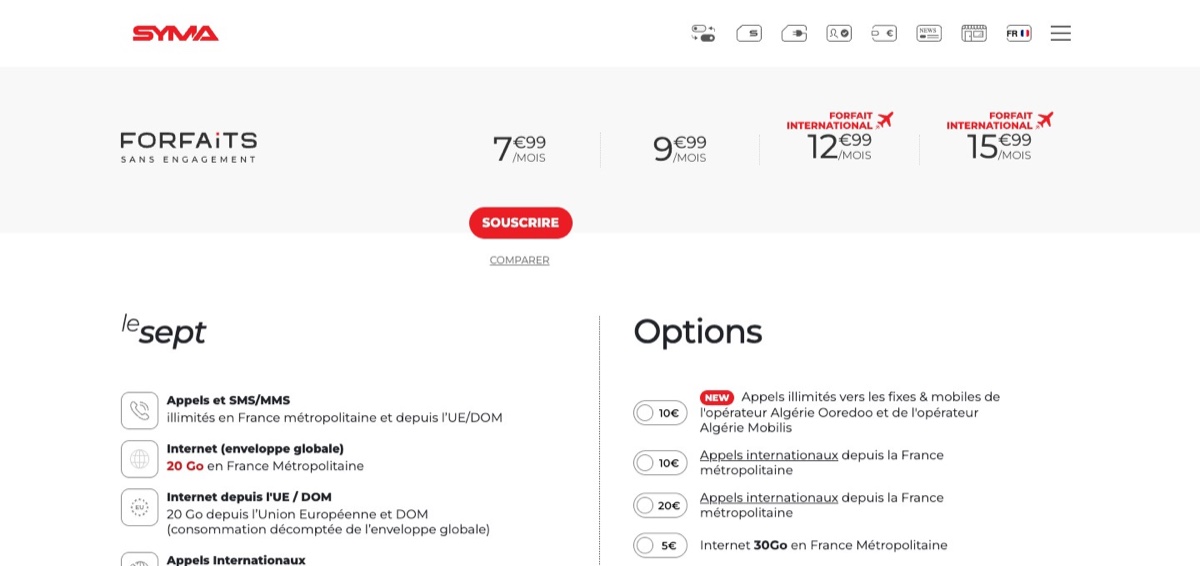The image size is (1200, 566).
Task: Open the News icon
Action: pos(929,33)
